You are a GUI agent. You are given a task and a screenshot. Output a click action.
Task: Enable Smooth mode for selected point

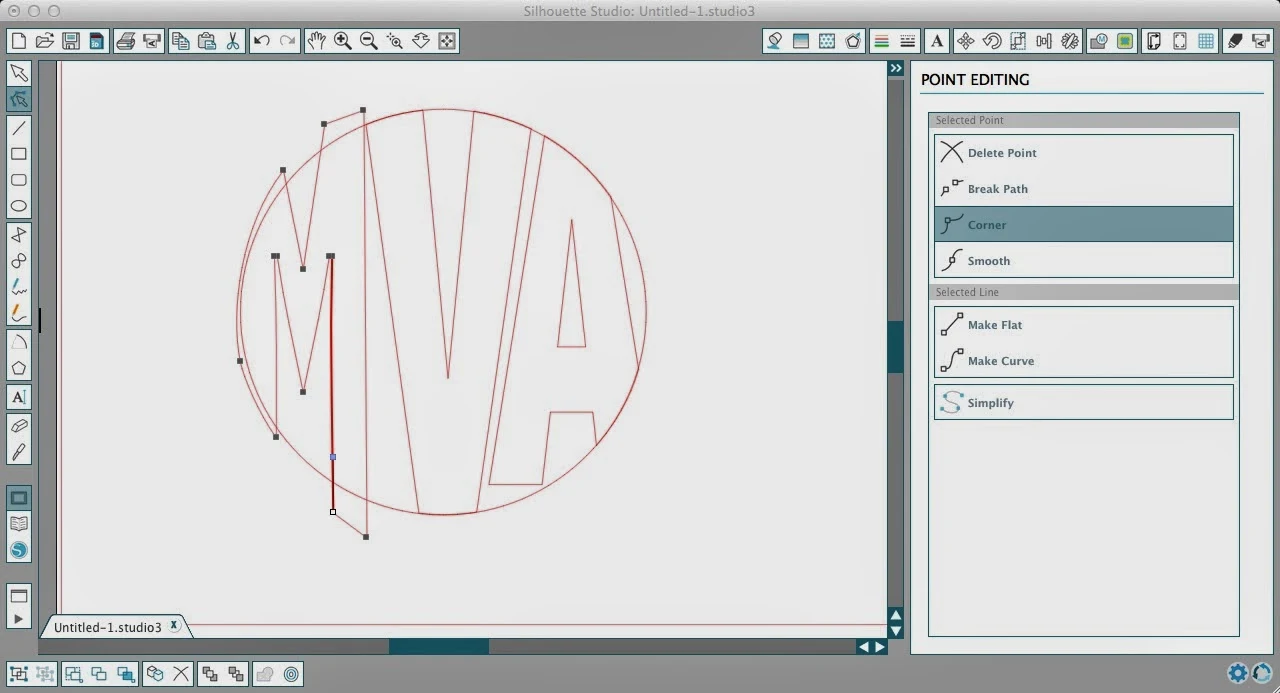coord(1083,260)
